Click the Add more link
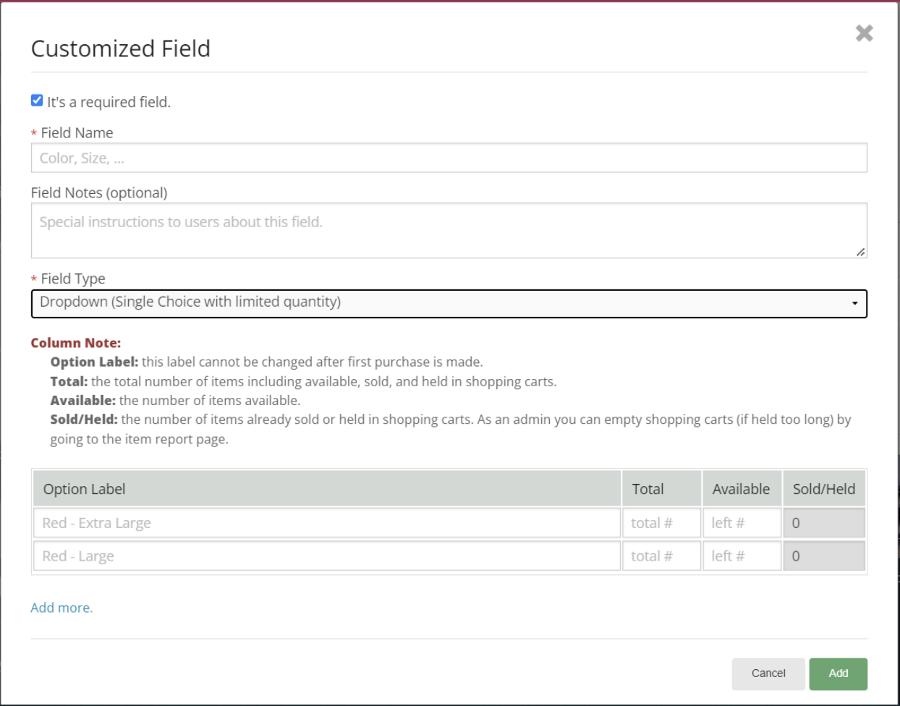 (62, 607)
